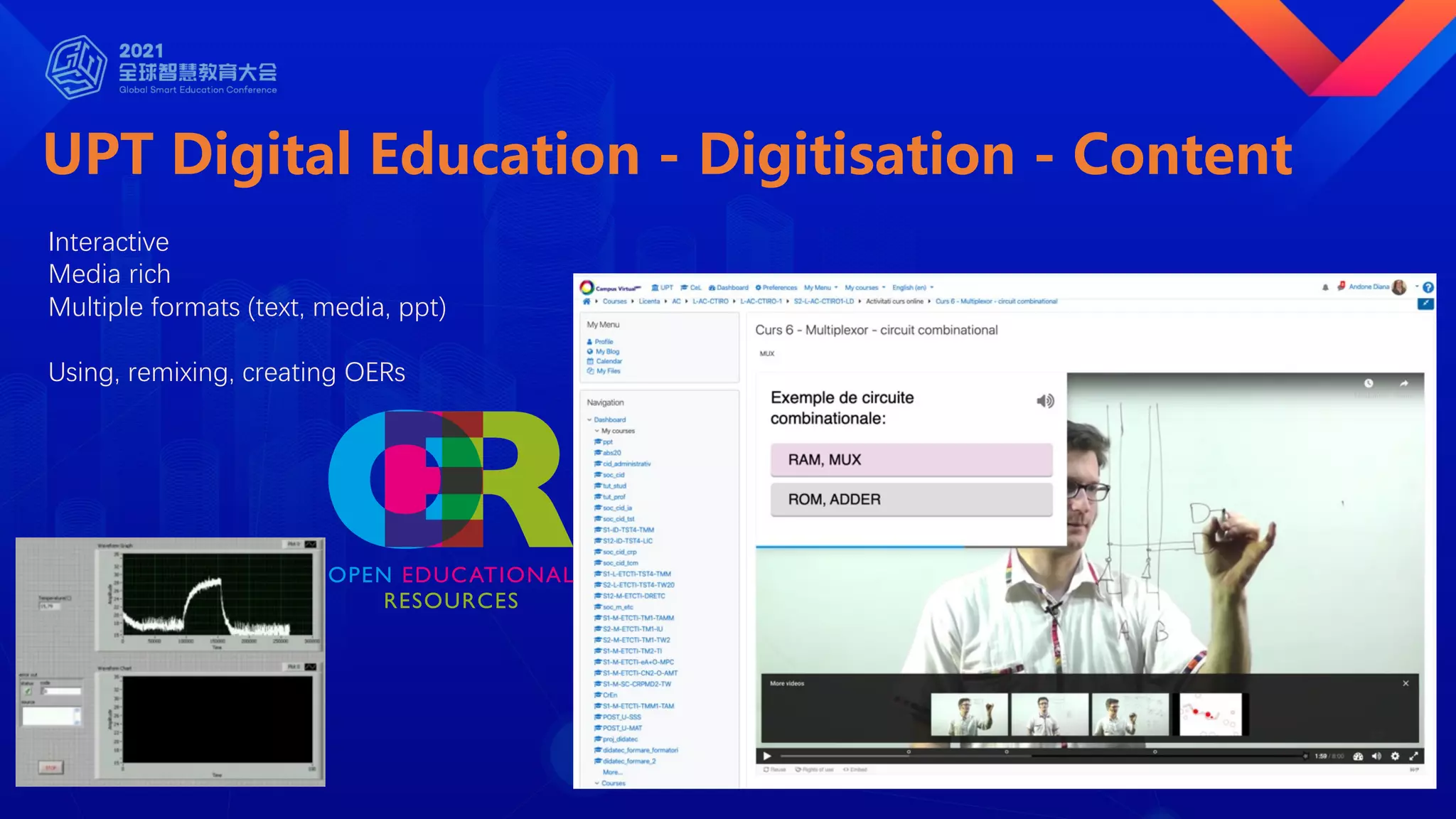This screenshot has width=1456, height=819.
Task: Click the error code field in LabVIEW panel
Action: click(63, 691)
